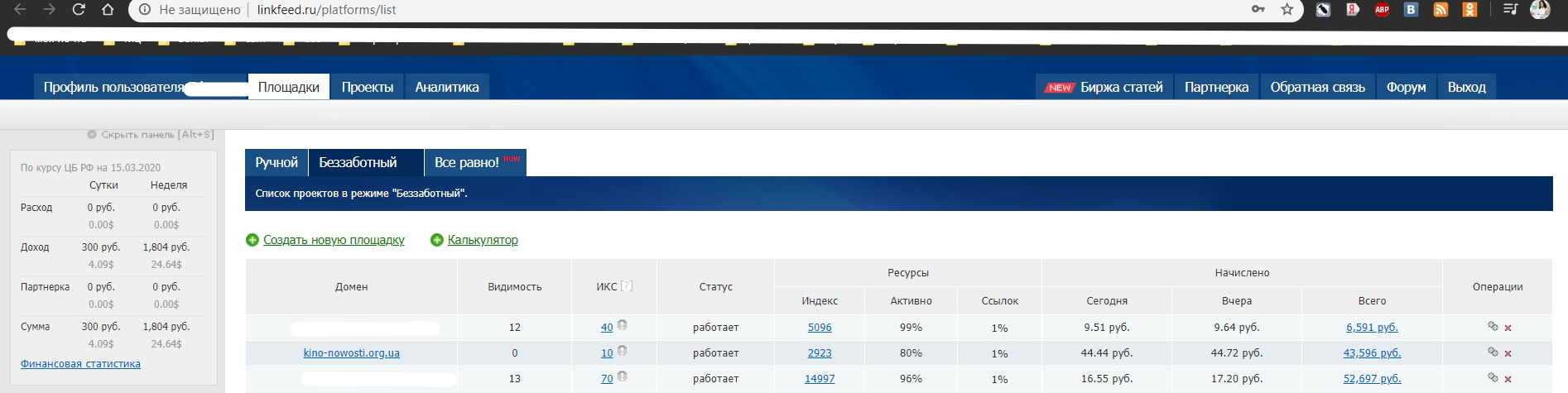1568x393 pixels.
Task: Click the links icon in the 52,697 руб. row
Action: pyautogui.click(x=1493, y=377)
